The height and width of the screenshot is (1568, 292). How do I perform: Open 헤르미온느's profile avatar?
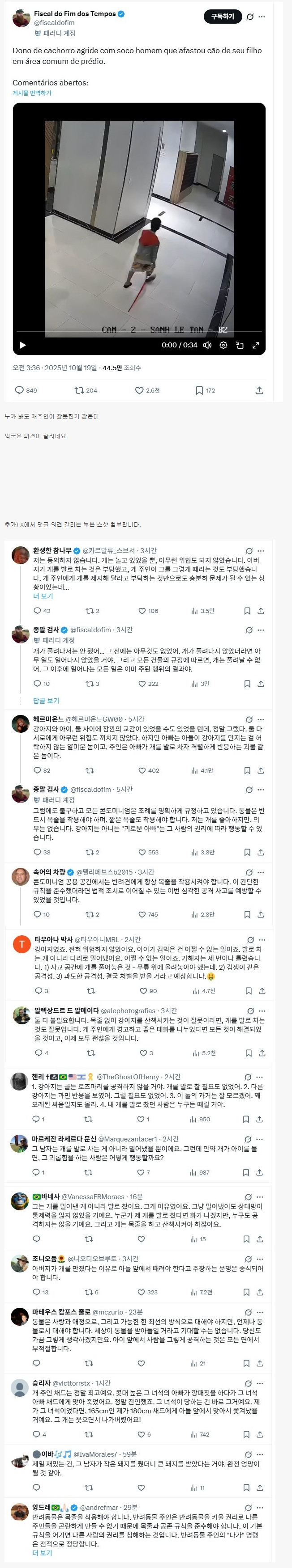point(21,724)
